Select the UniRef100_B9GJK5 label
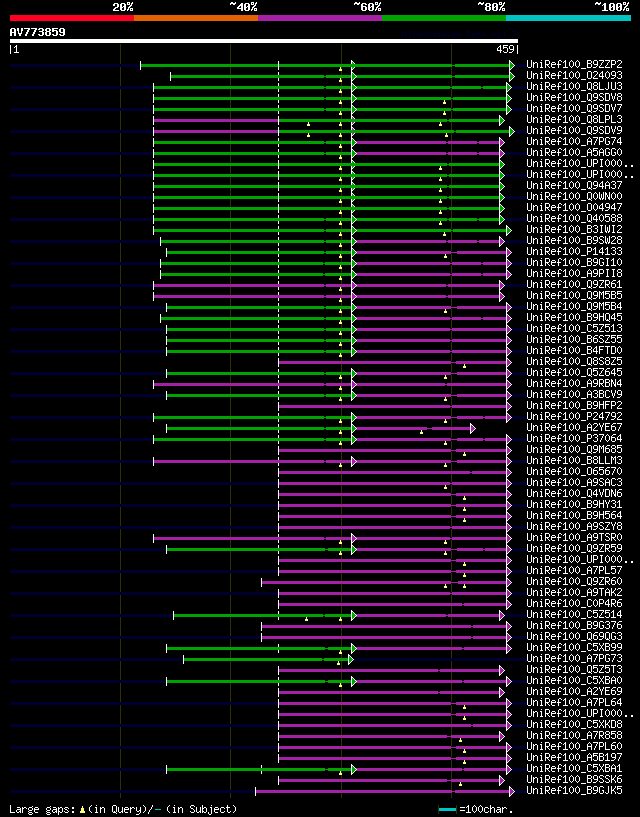Image resolution: width=640 pixels, height=817 pixels. pos(574,791)
